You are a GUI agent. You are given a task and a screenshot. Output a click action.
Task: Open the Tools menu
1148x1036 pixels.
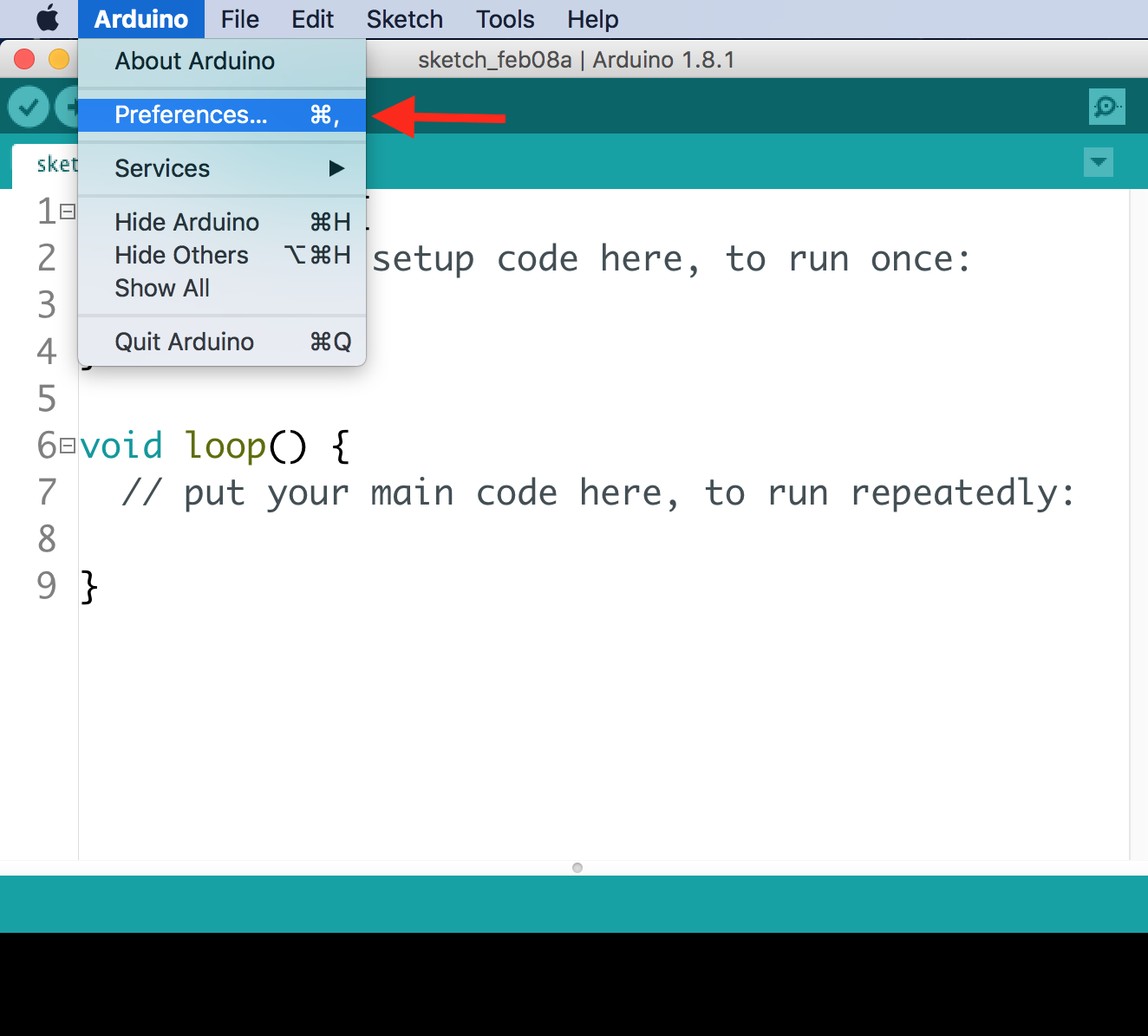(x=506, y=19)
